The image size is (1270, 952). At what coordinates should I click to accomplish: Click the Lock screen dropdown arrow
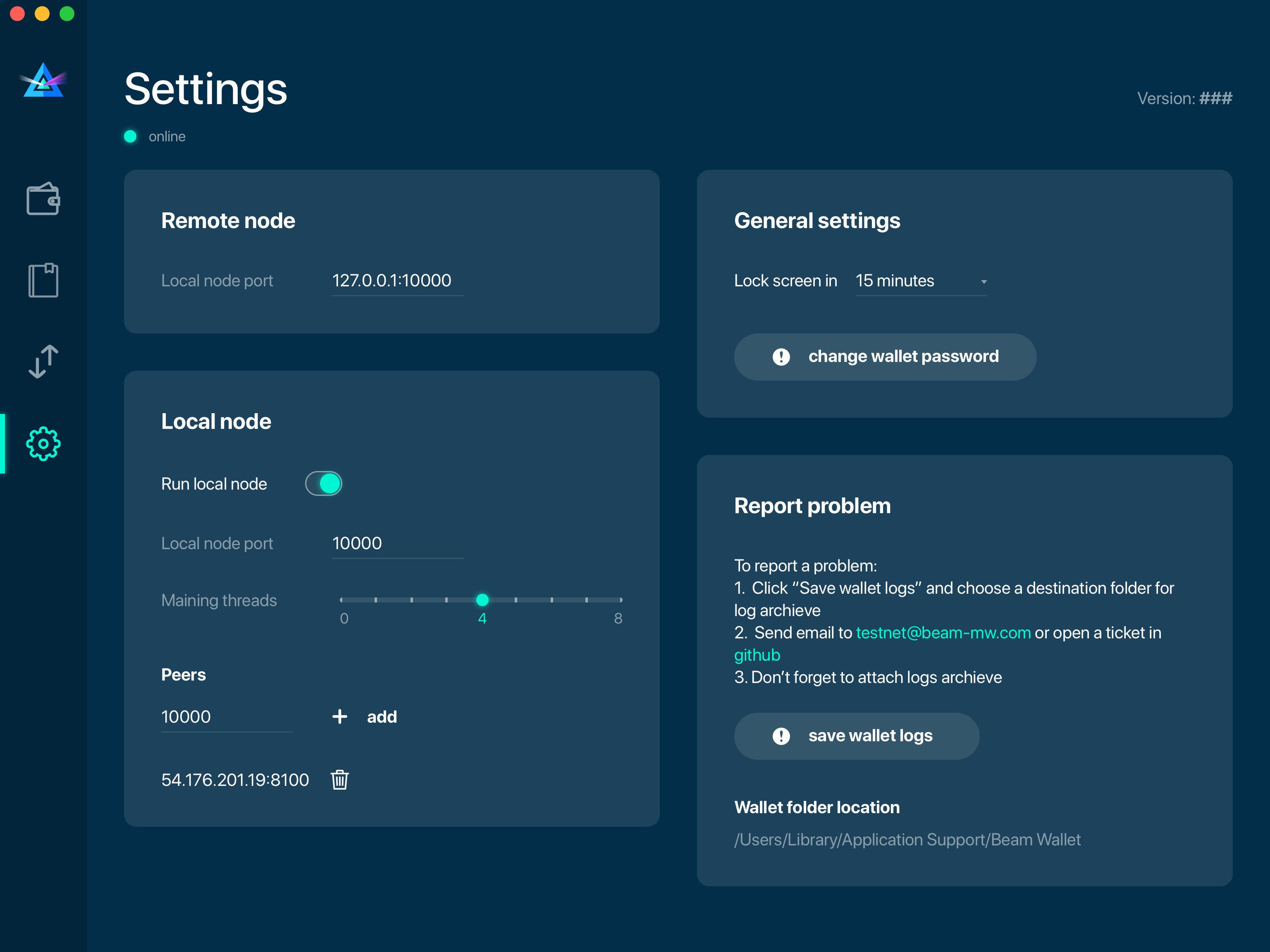click(984, 282)
